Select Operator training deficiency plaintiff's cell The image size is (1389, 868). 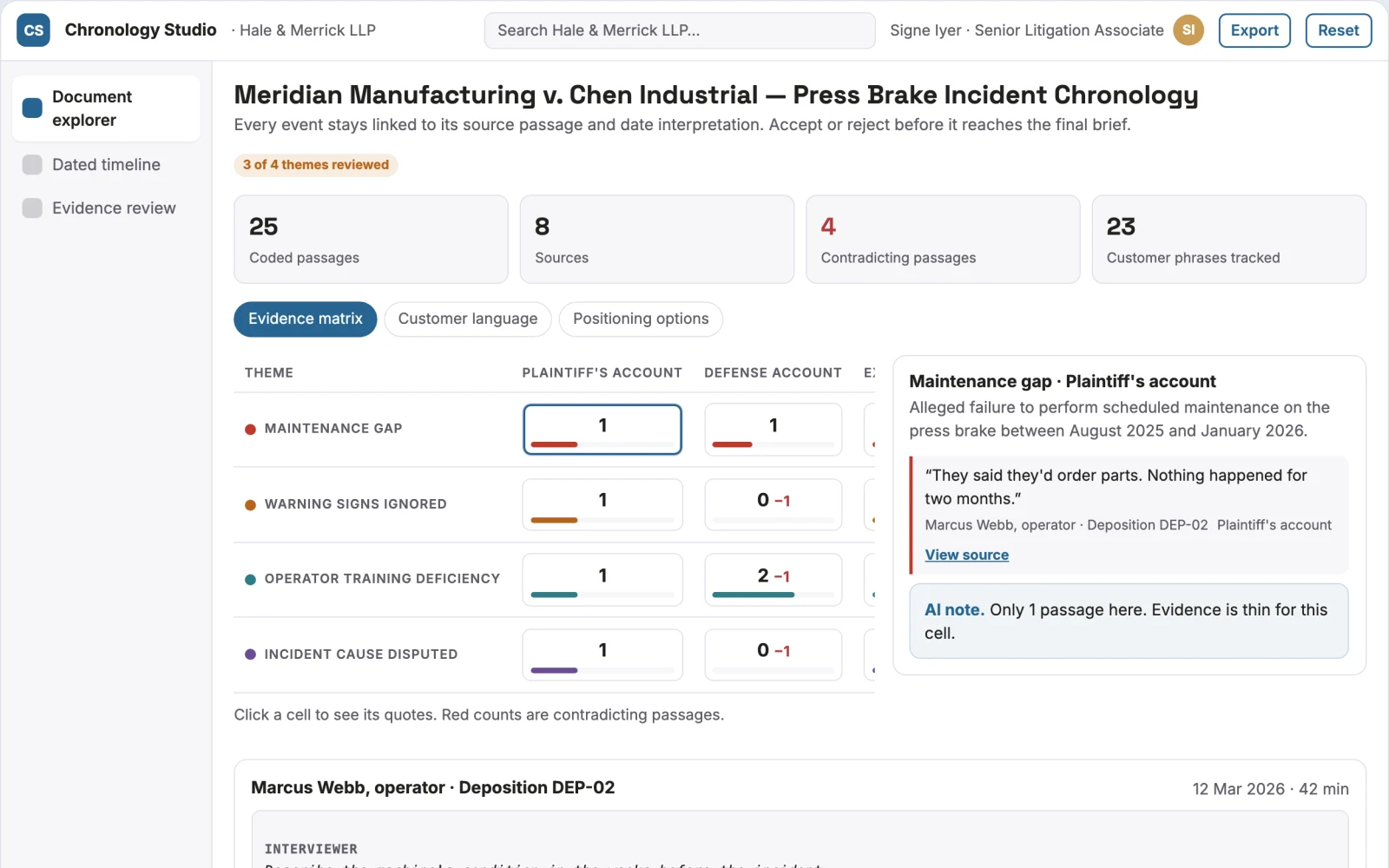click(x=602, y=580)
